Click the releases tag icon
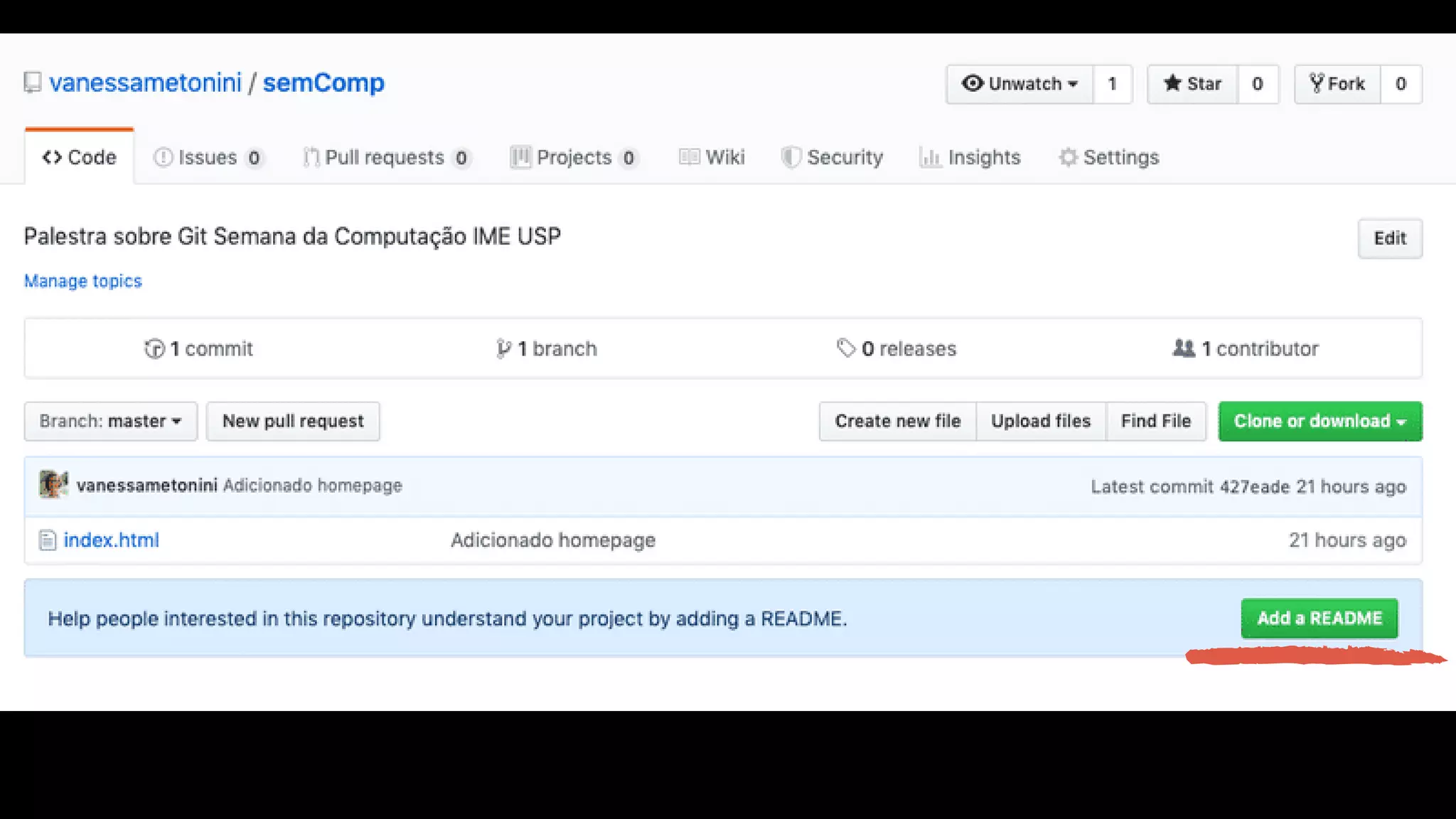 [845, 348]
